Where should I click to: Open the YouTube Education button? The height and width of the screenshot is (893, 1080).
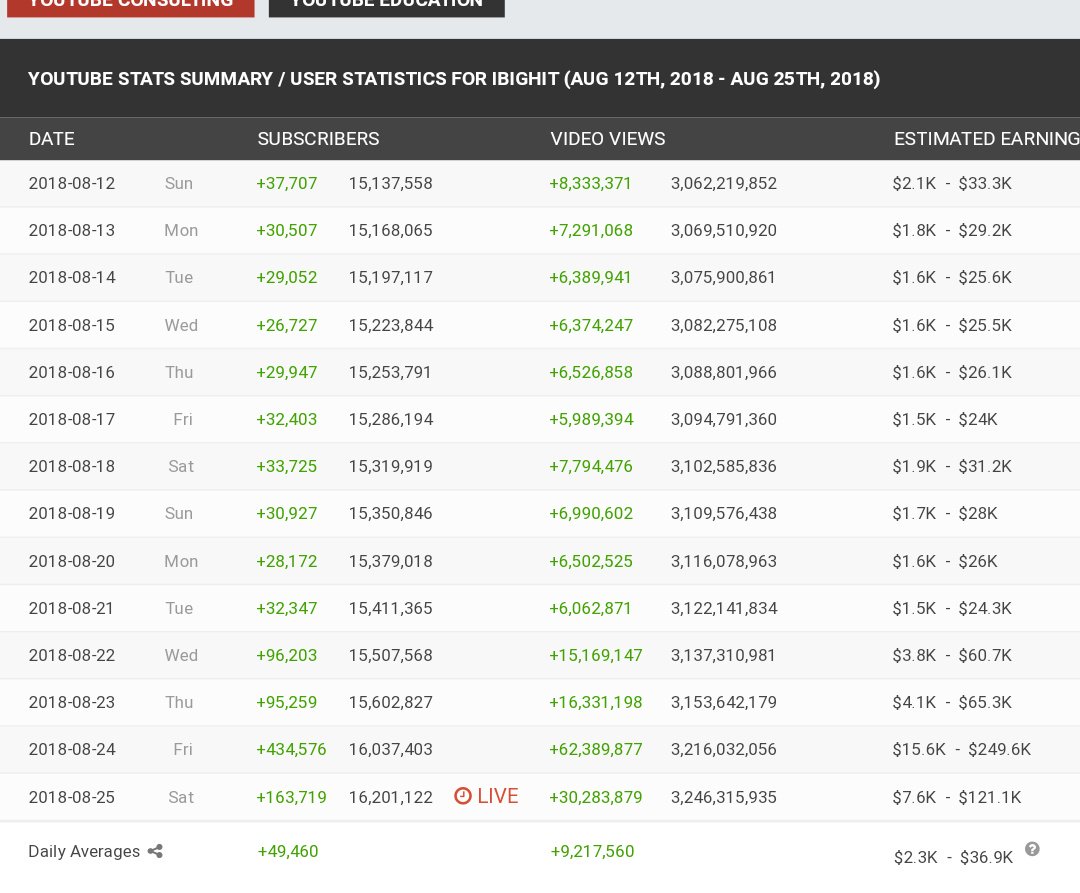tap(386, 6)
